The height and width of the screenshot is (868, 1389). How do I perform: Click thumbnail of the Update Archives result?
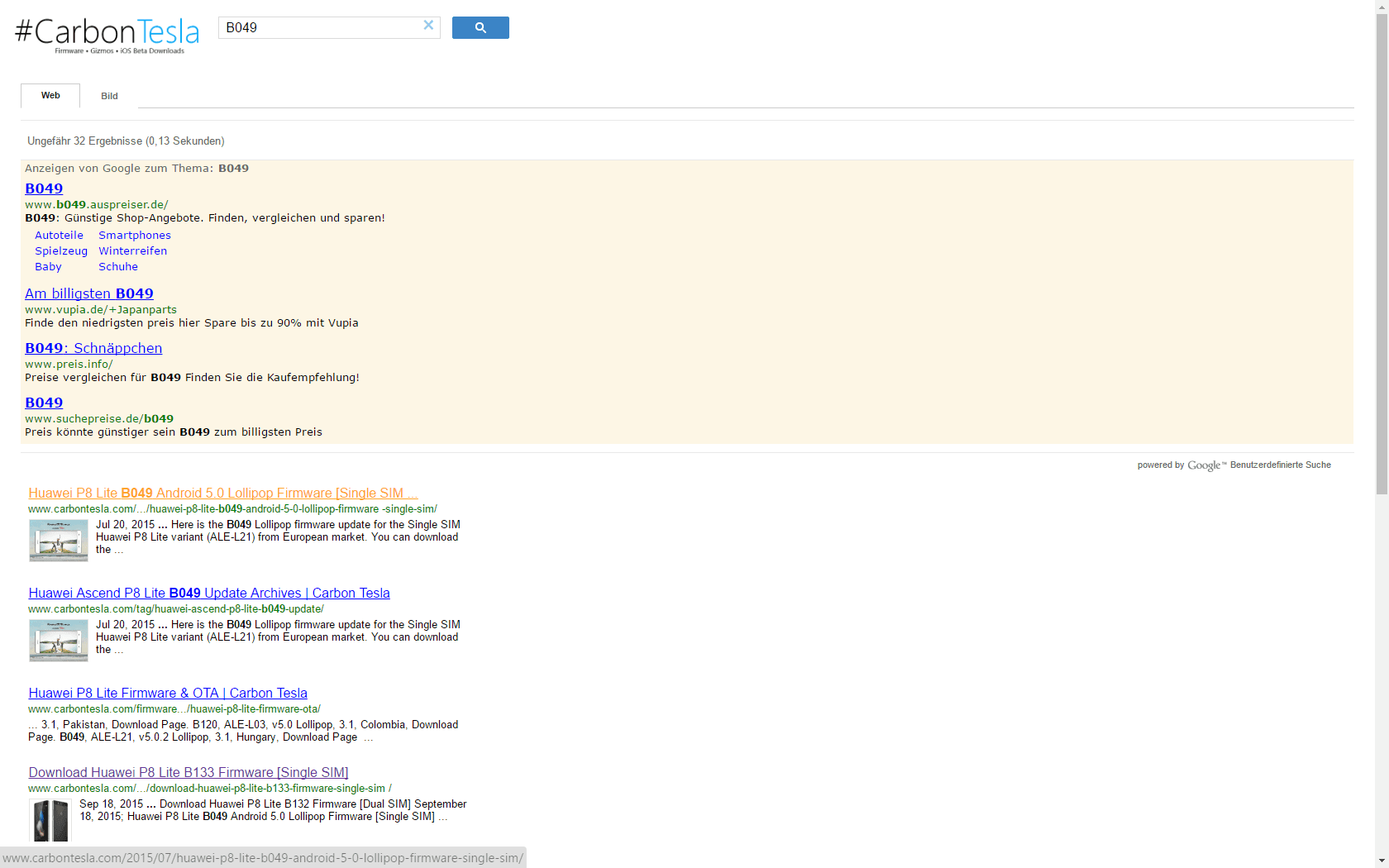click(x=59, y=641)
